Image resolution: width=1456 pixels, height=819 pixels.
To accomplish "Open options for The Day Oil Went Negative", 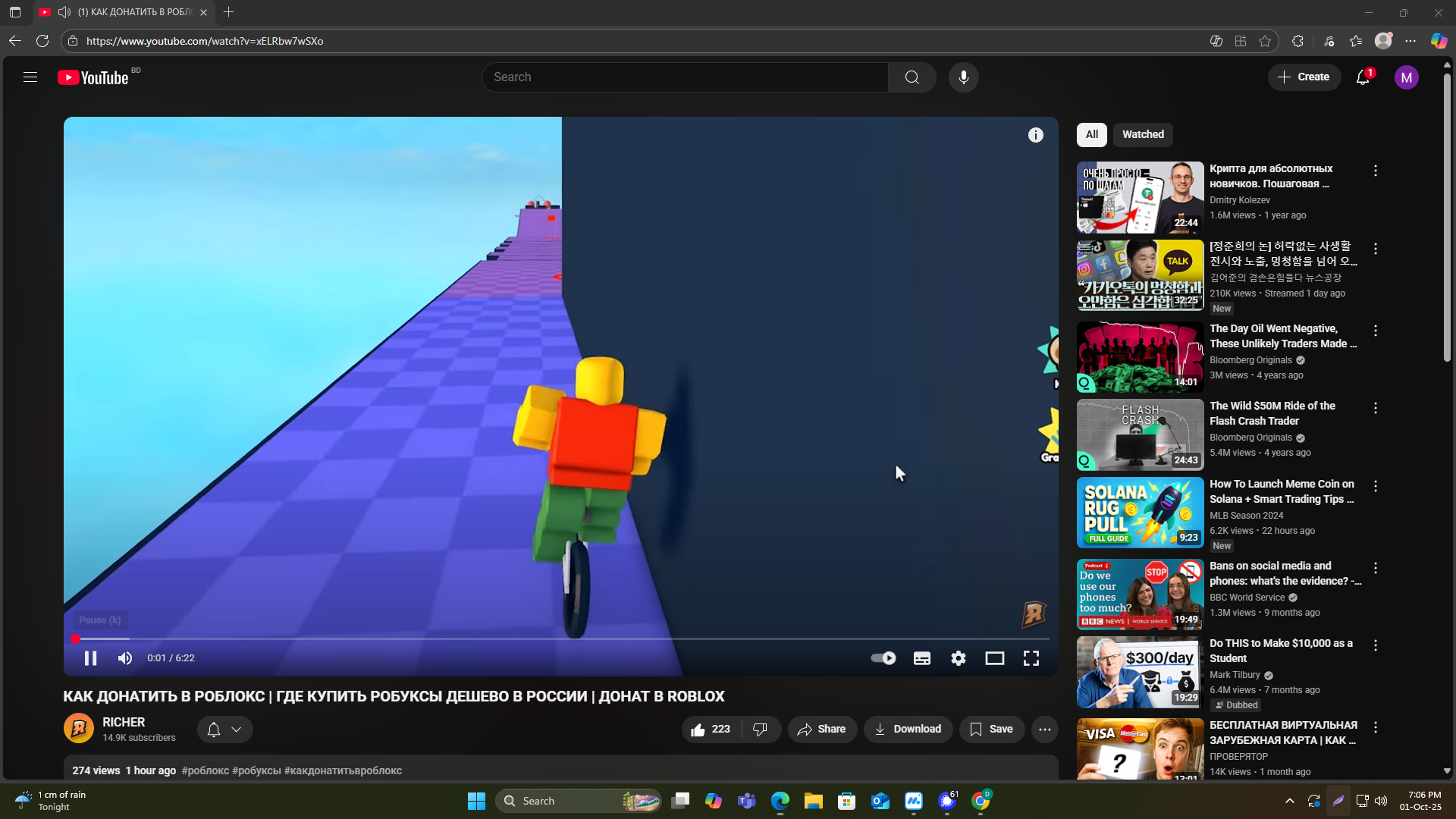I will (x=1376, y=331).
